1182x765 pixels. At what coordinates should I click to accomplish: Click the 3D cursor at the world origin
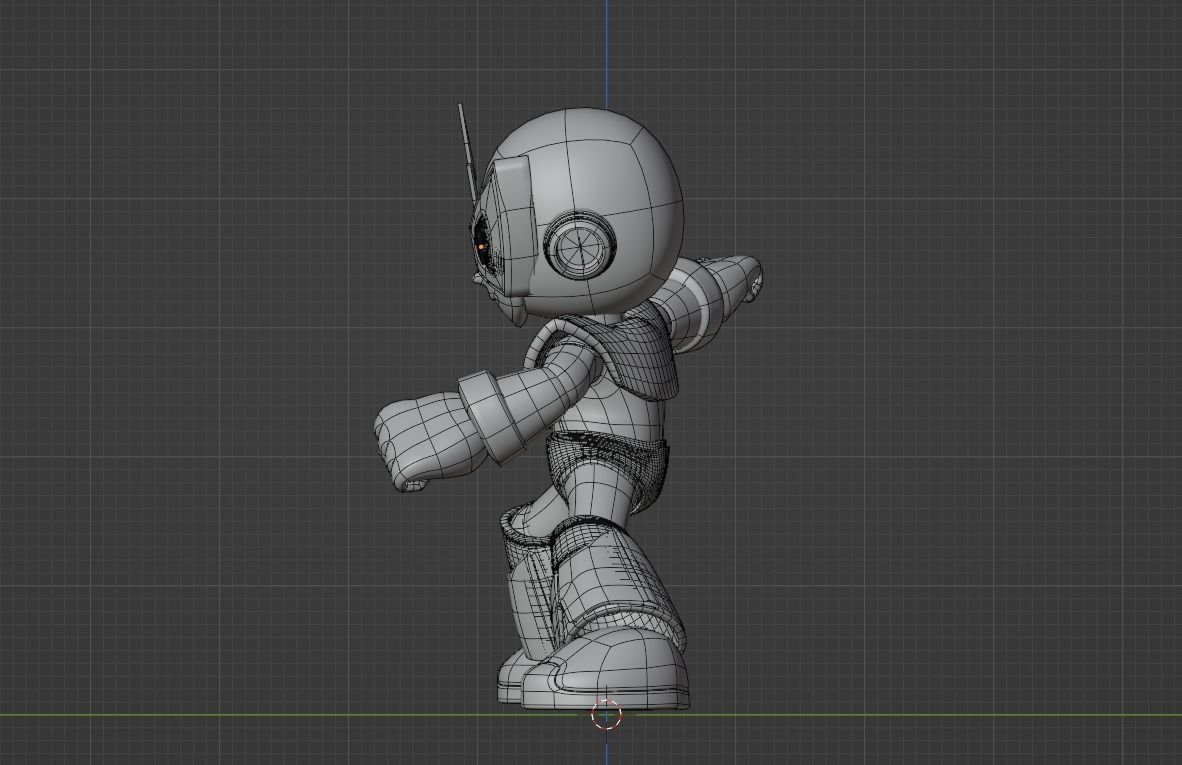pyautogui.click(x=607, y=715)
